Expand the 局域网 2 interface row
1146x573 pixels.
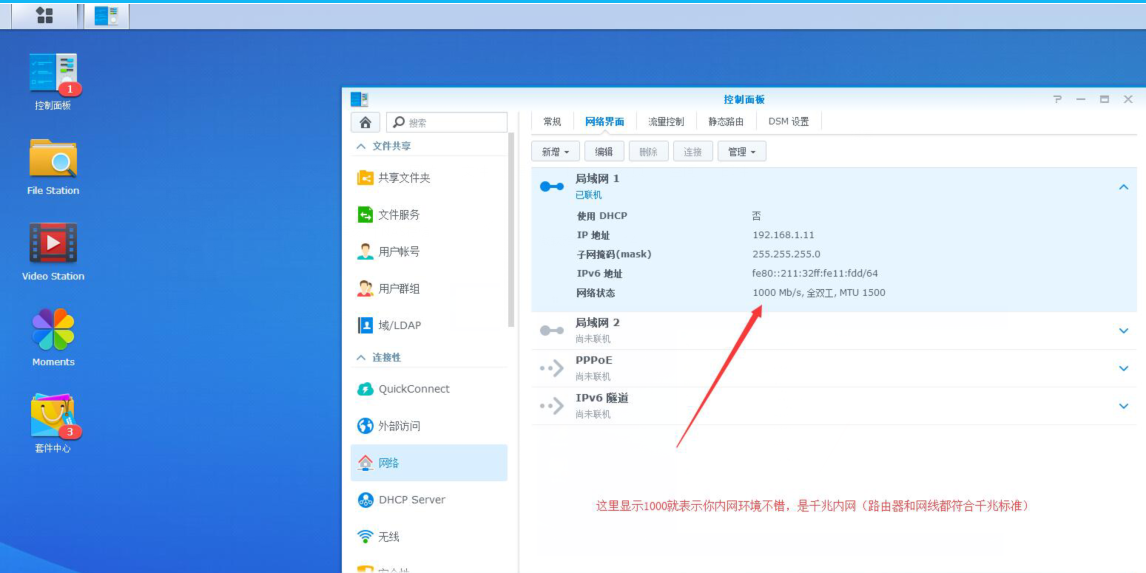[1123, 331]
